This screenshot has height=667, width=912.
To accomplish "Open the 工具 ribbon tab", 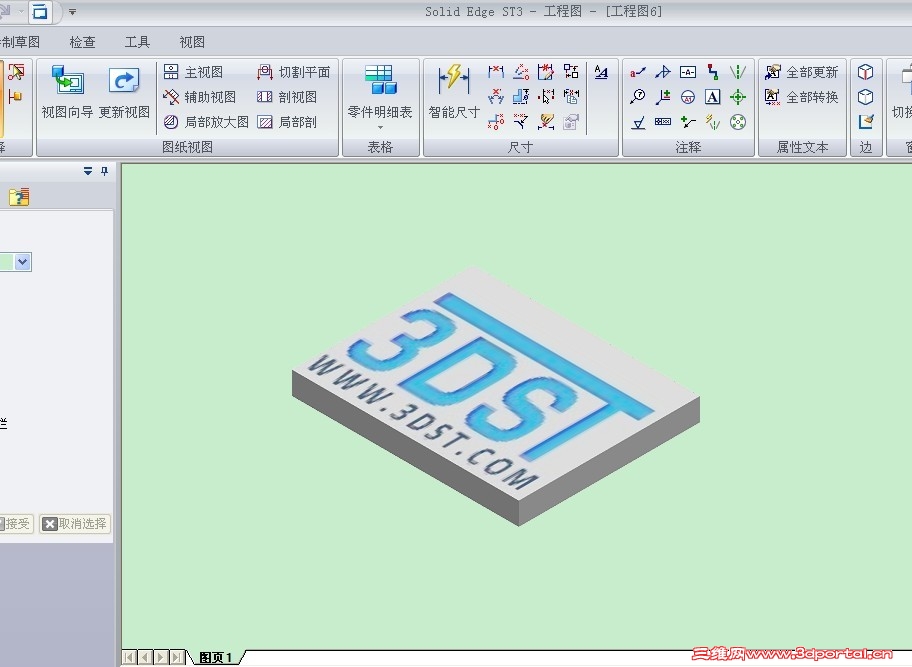I will [x=137, y=42].
